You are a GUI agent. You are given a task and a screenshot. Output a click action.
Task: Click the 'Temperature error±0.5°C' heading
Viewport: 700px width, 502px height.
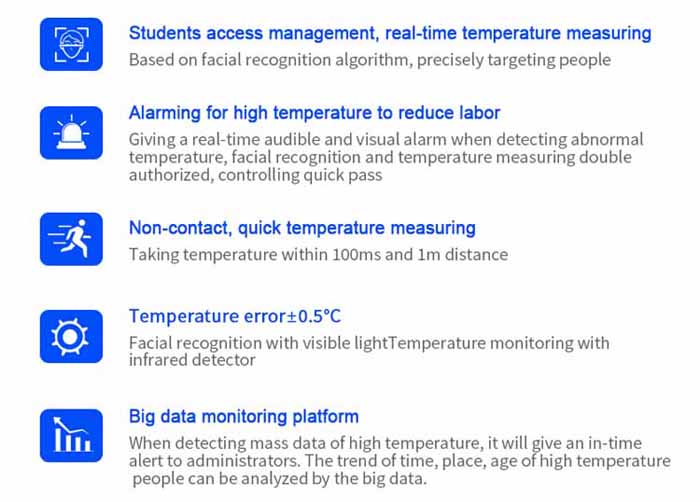click(x=235, y=316)
